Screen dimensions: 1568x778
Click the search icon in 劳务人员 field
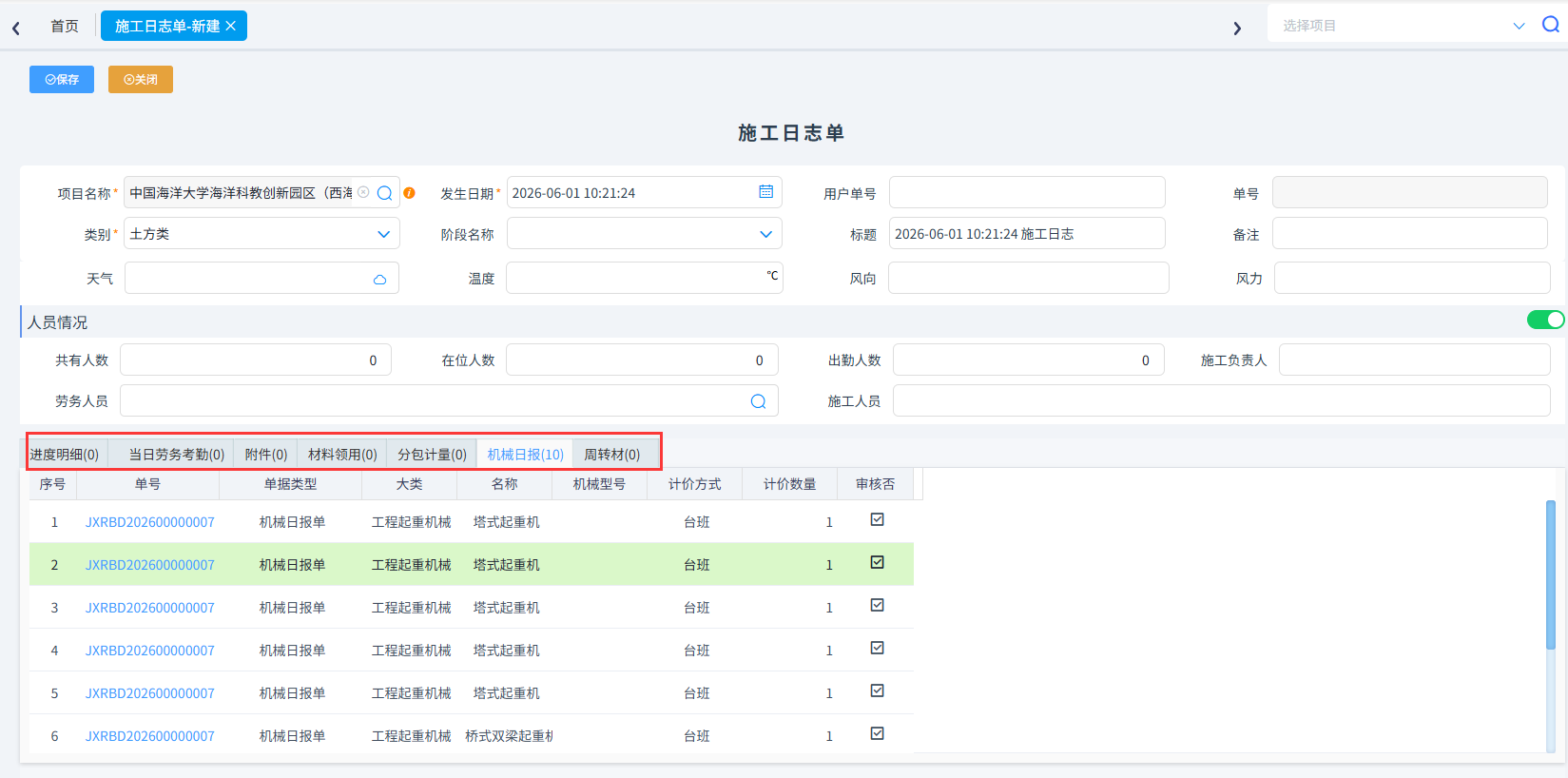758,401
